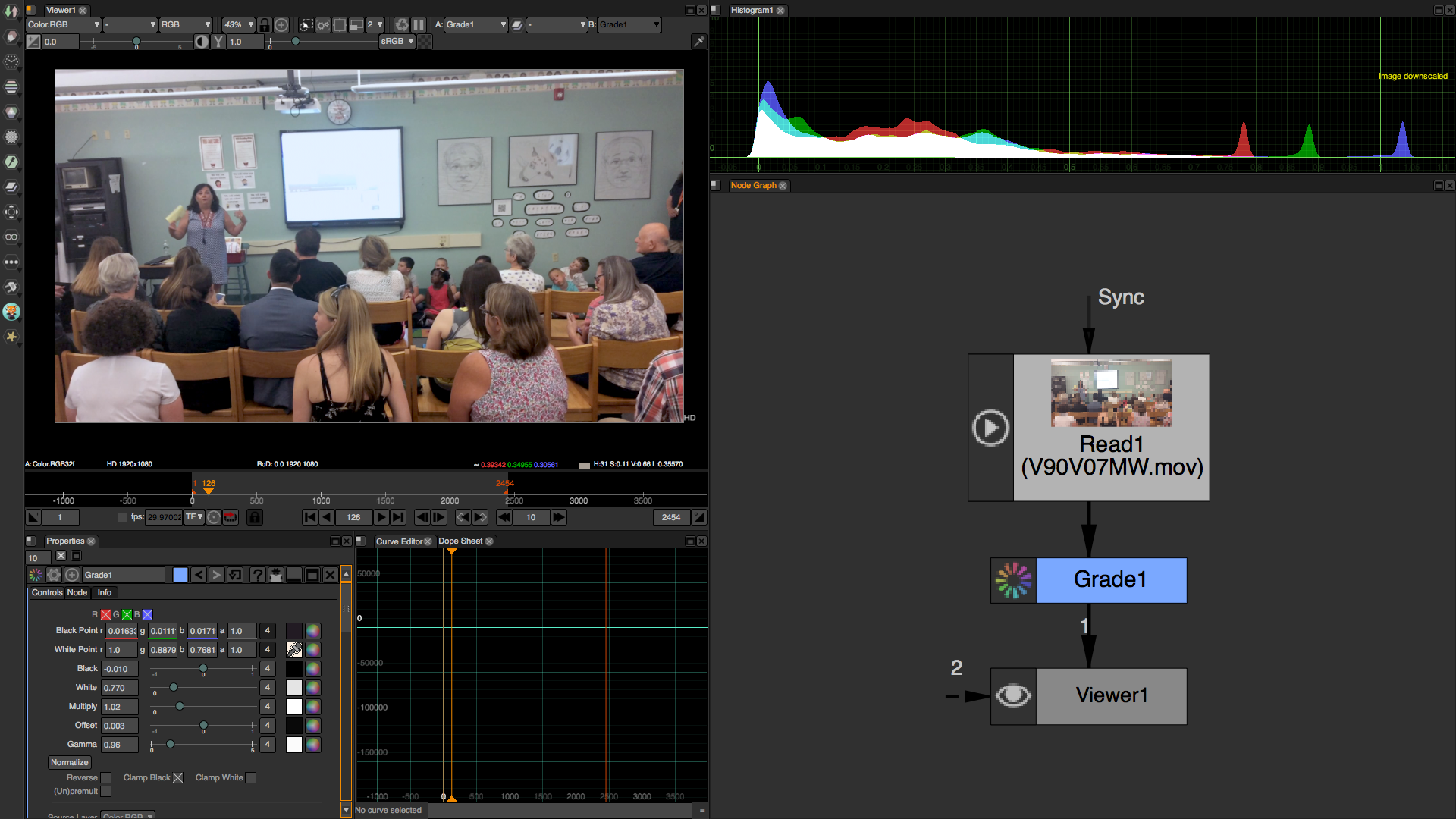Click the node graph connection icon on Read1
Image resolution: width=1456 pixels, height=819 pixels.
click(x=990, y=427)
